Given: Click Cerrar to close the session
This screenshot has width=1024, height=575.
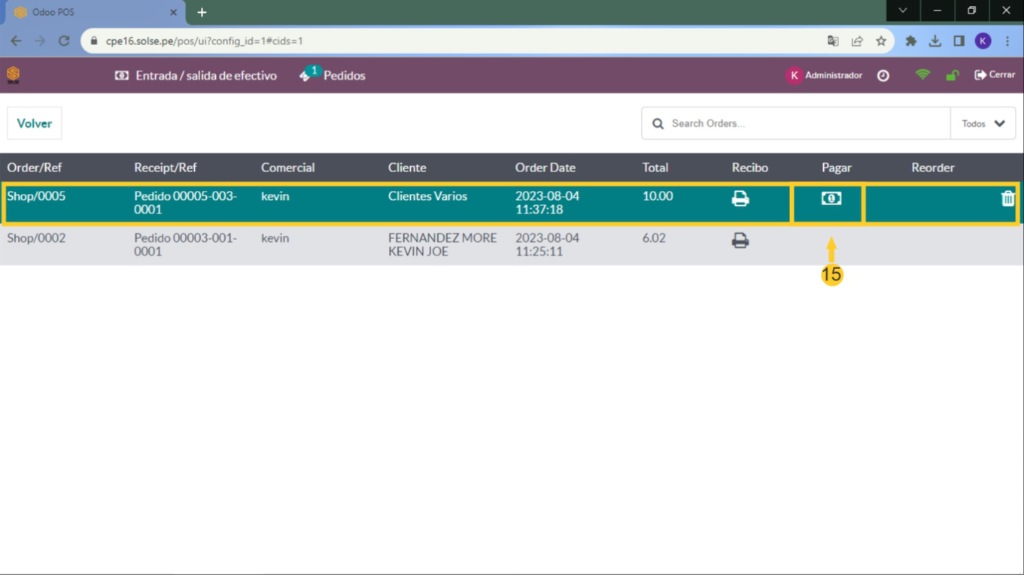Looking at the screenshot, I should 994,75.
